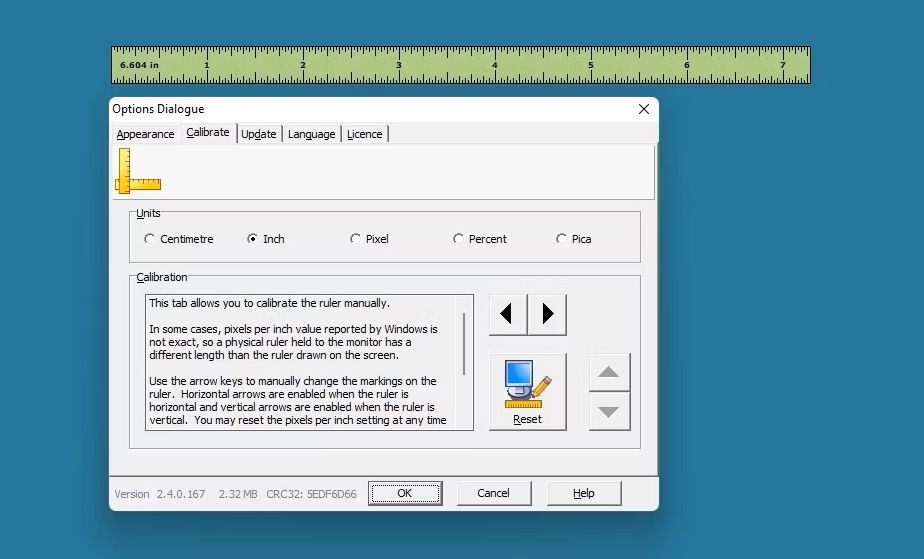924x559 pixels.
Task: Click the CRC32: 5EDF6D66 text
Action: tap(311, 494)
